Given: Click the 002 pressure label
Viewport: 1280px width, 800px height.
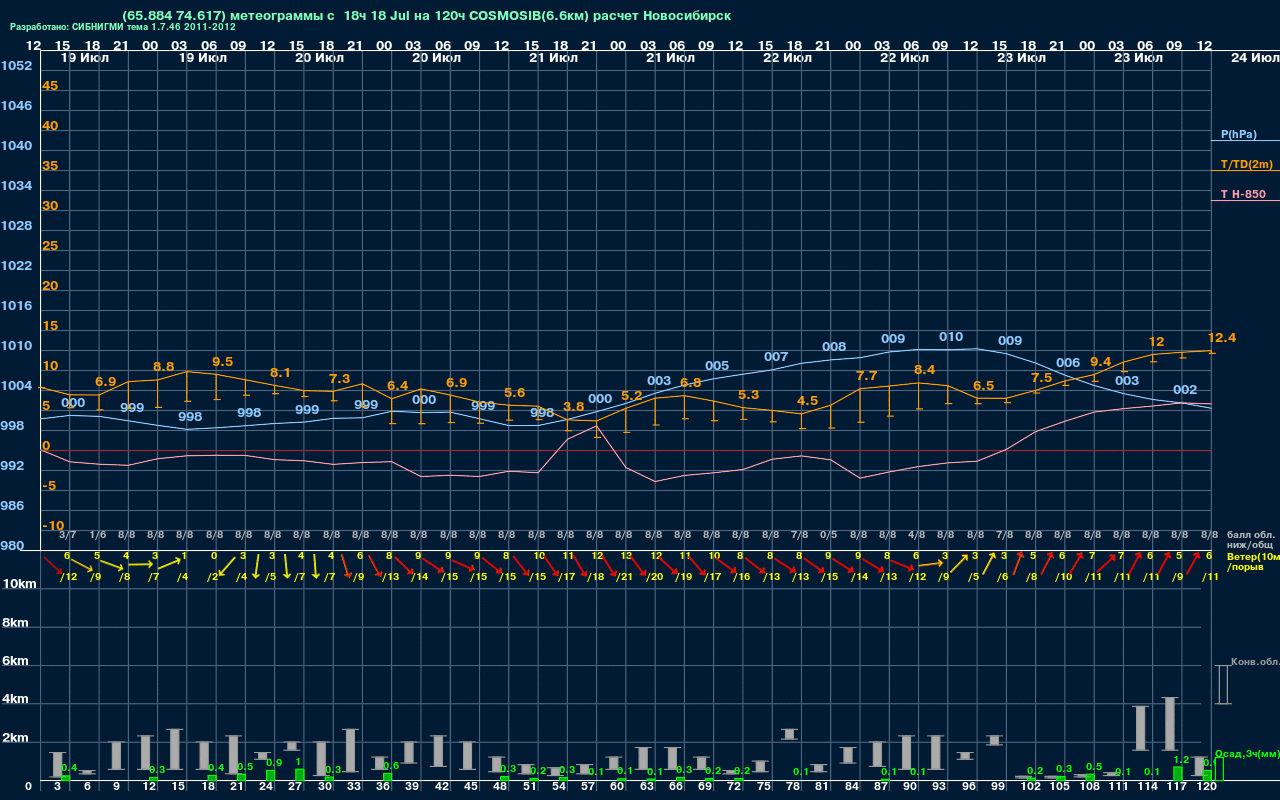Looking at the screenshot, I should 1185,390.
